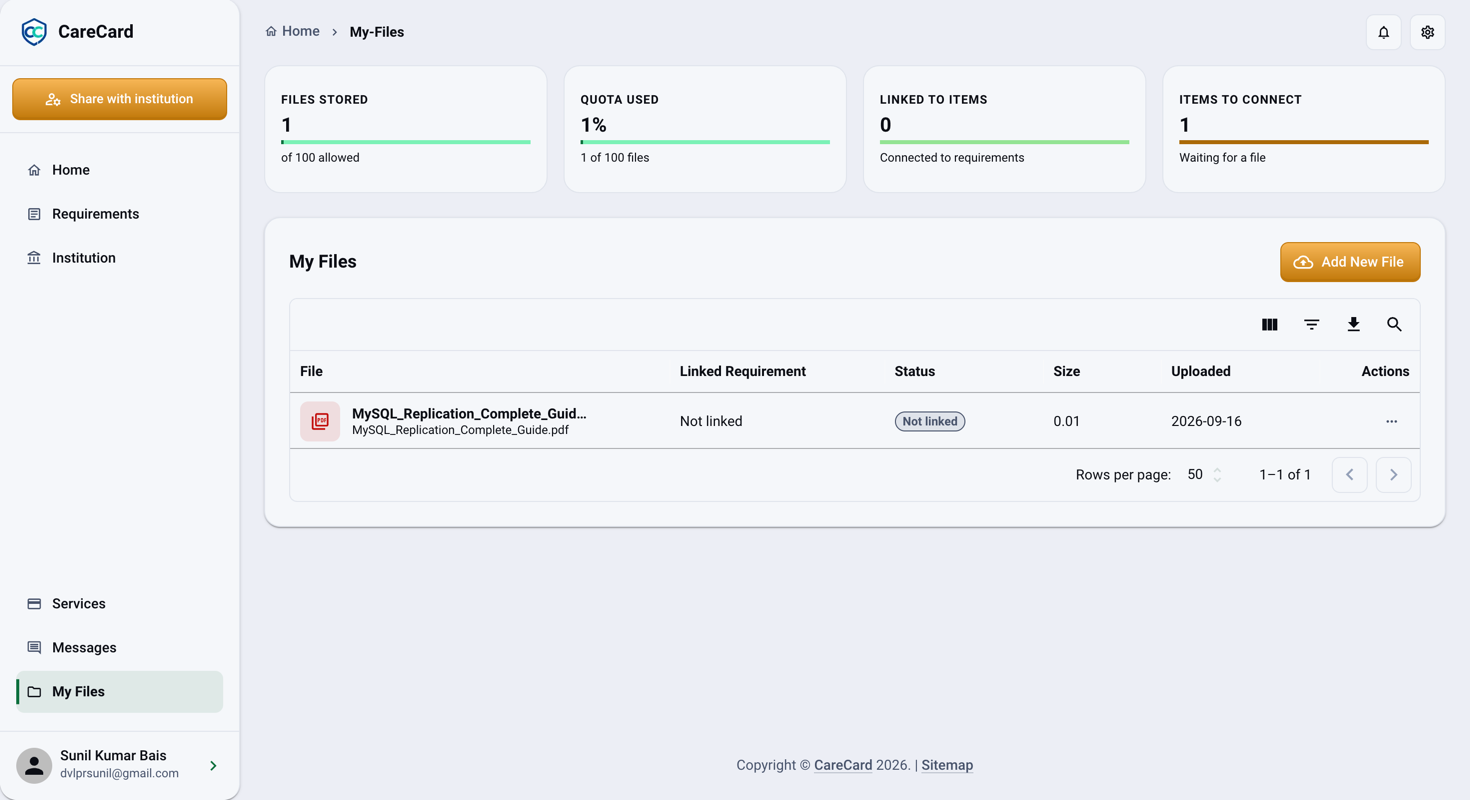Image resolution: width=1470 pixels, height=800 pixels.
Task: Click the File column header
Action: (x=311, y=371)
